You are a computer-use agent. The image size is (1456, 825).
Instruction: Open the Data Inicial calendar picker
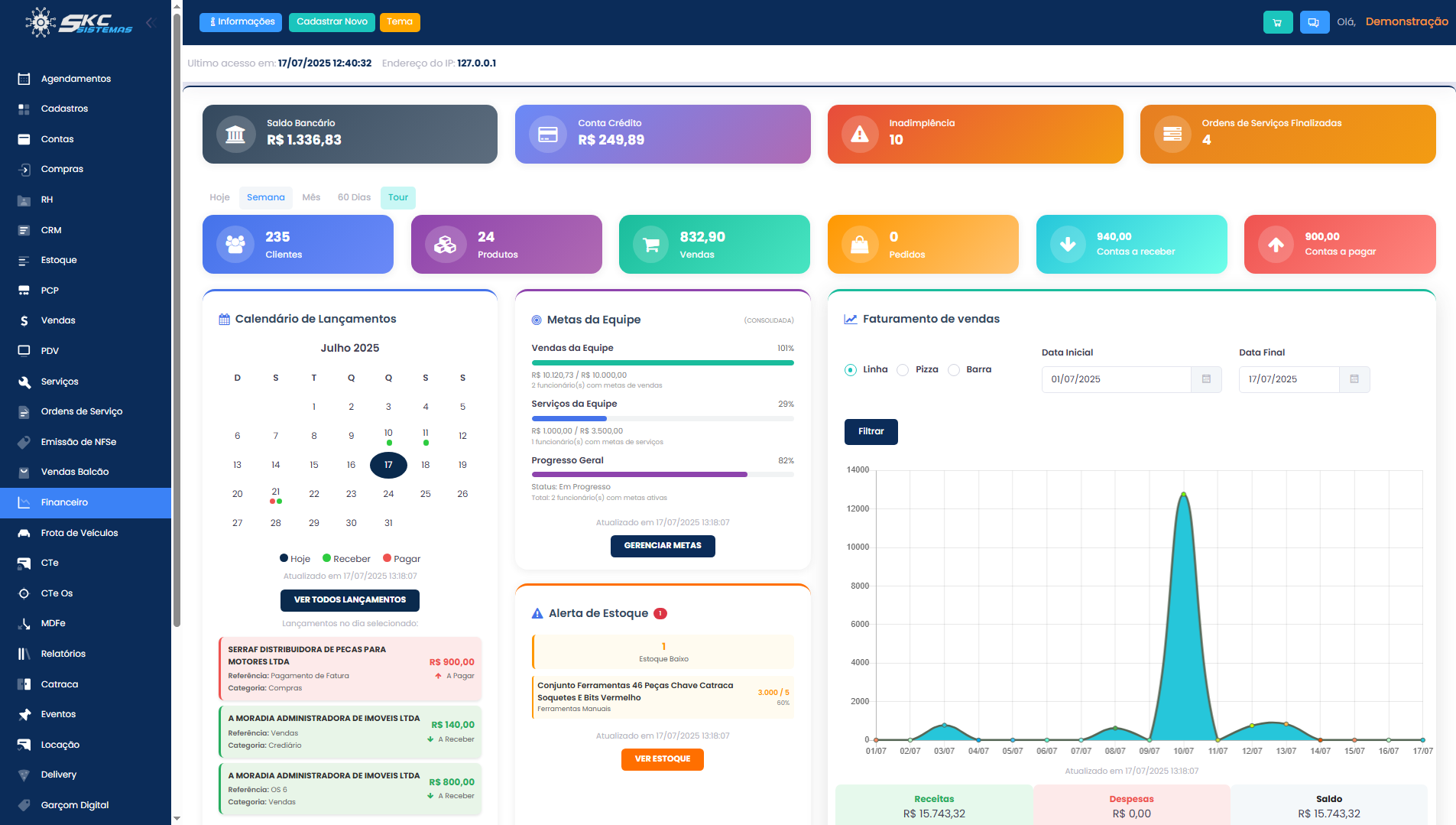point(1206,379)
